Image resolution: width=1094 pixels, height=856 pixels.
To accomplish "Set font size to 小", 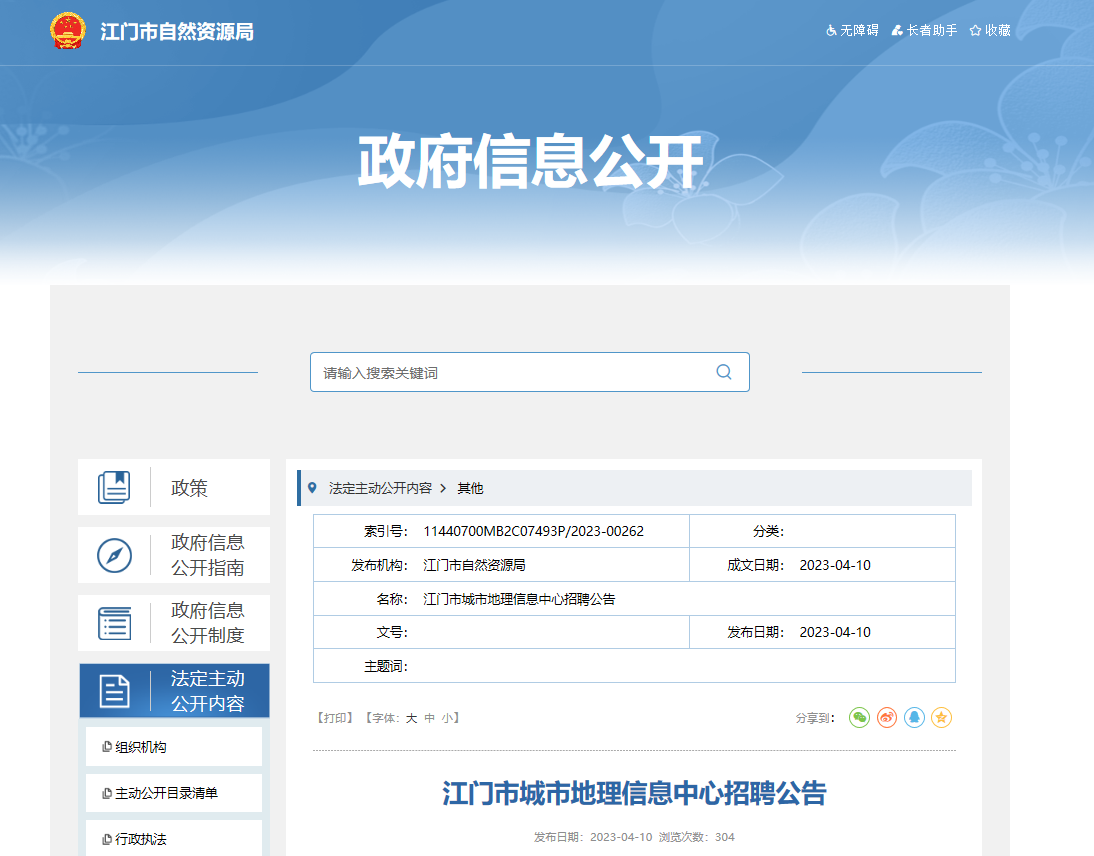I will 447,718.
